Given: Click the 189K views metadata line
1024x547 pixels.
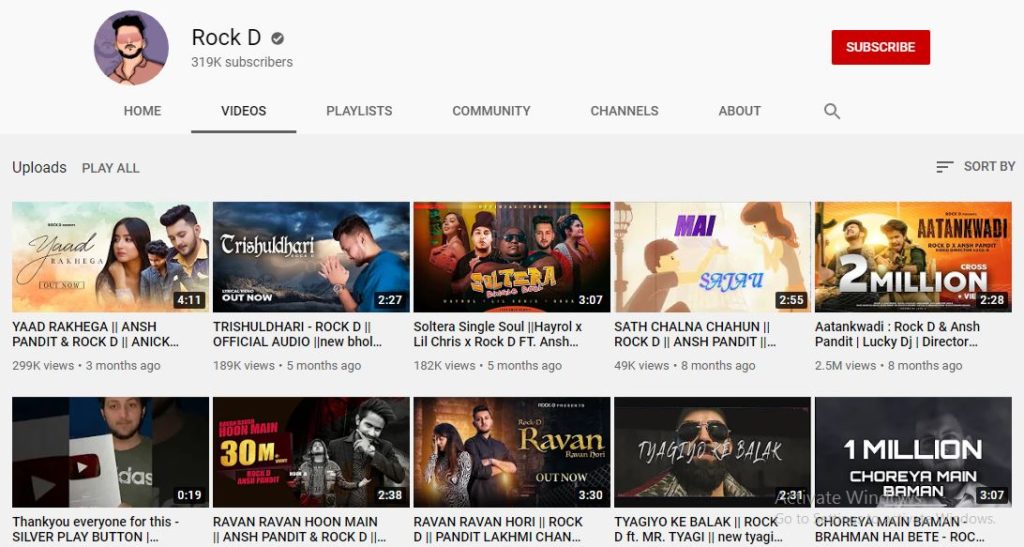Looking at the screenshot, I should 287,366.
